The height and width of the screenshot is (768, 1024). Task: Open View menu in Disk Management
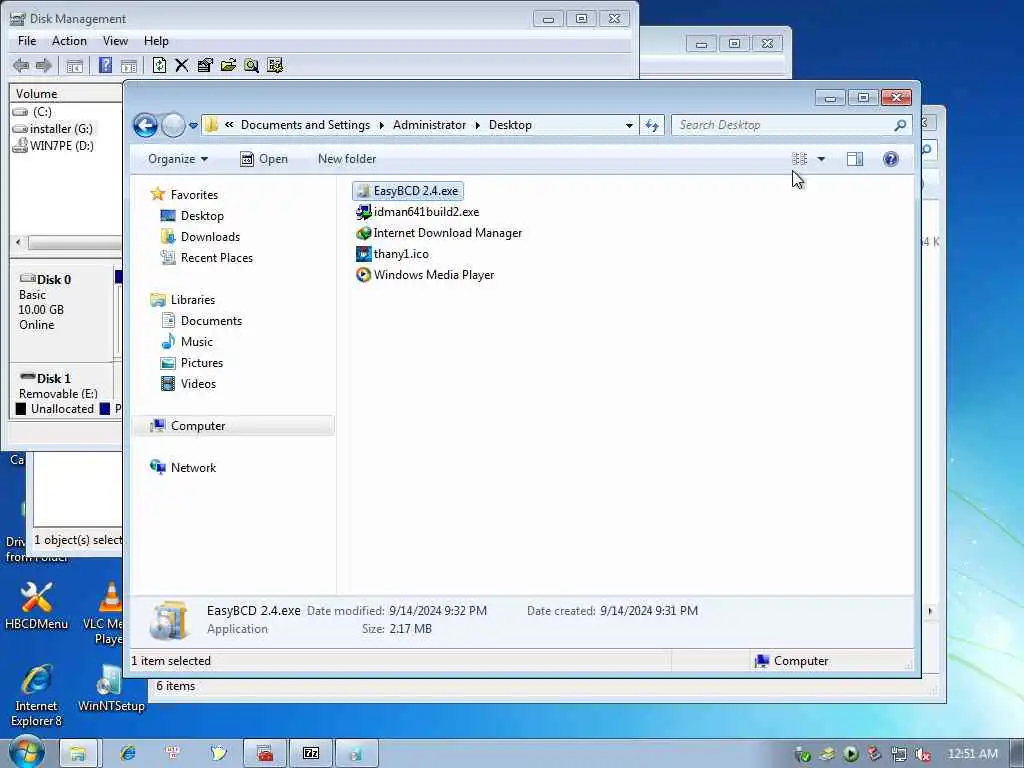point(115,40)
